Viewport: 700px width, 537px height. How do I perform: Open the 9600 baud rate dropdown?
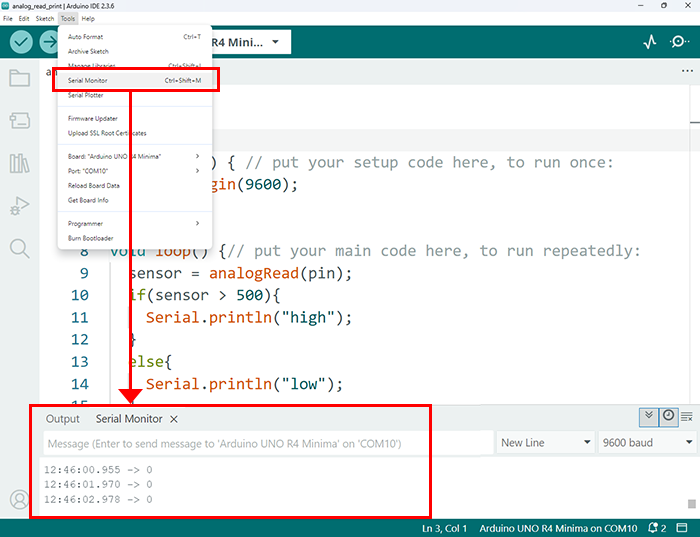coord(647,442)
